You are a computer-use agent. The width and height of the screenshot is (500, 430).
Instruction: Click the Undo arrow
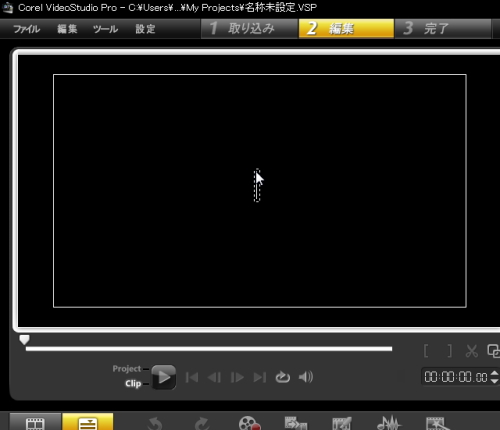click(x=155, y=423)
